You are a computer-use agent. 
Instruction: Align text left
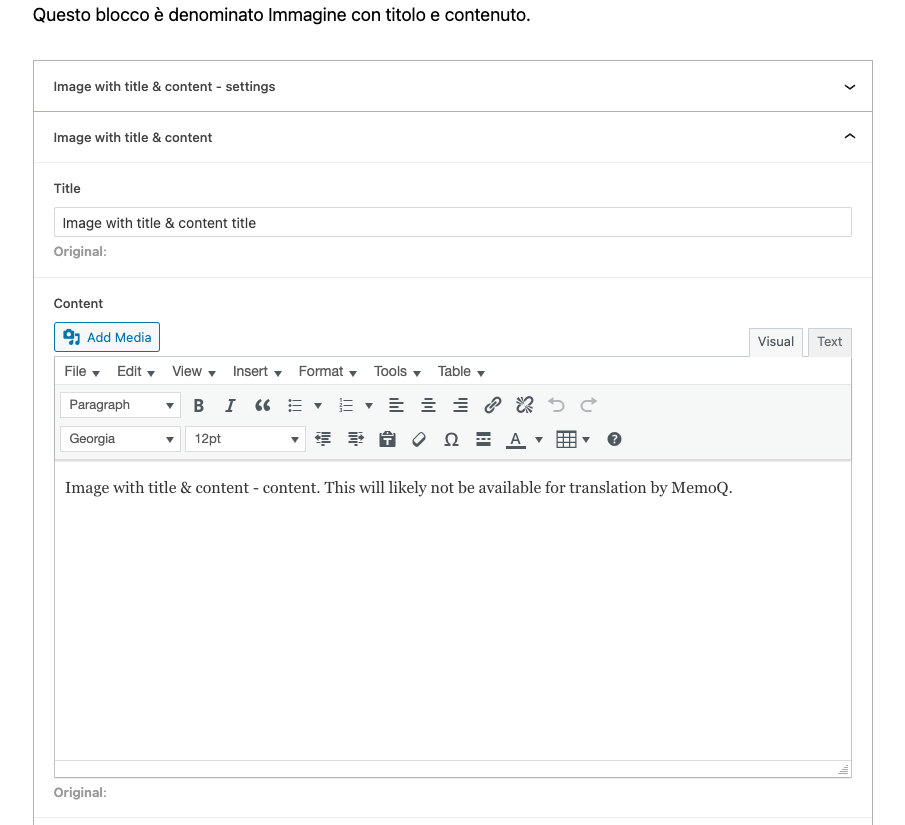[x=396, y=405]
